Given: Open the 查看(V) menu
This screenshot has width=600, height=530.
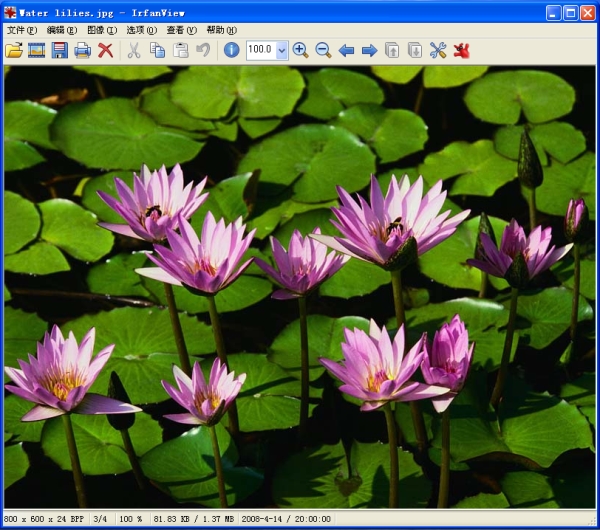Looking at the screenshot, I should tap(181, 30).
